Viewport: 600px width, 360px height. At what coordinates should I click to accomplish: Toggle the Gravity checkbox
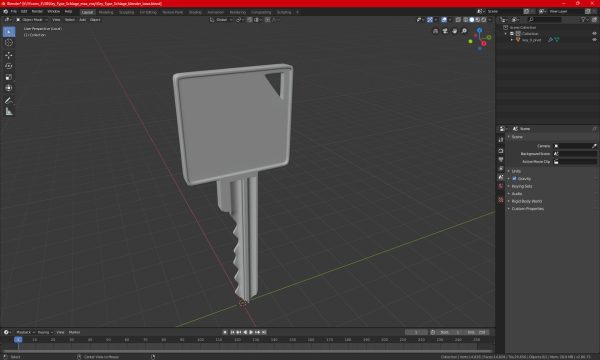514,179
